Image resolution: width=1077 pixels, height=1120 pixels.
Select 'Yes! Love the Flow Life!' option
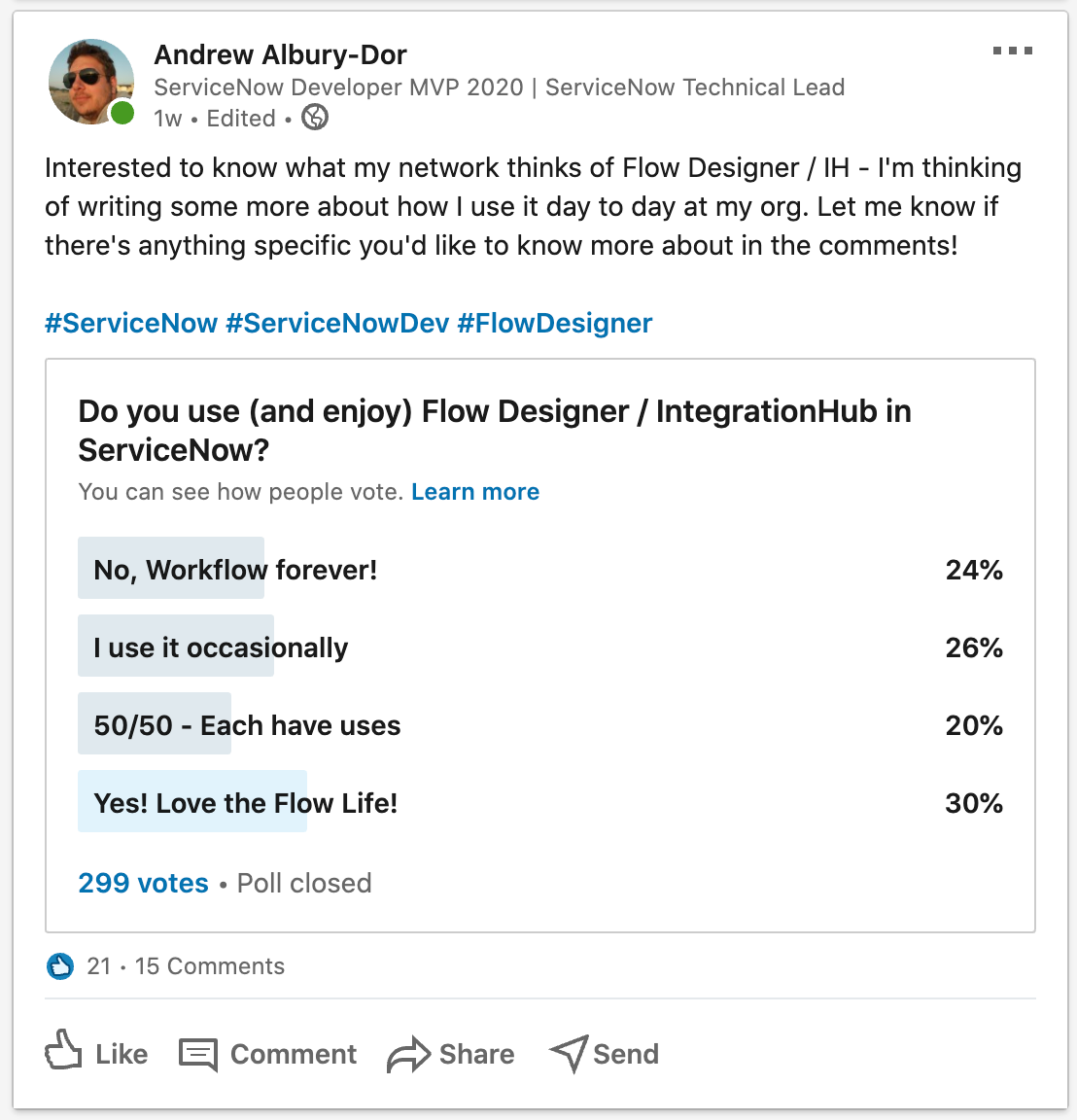tap(540, 801)
